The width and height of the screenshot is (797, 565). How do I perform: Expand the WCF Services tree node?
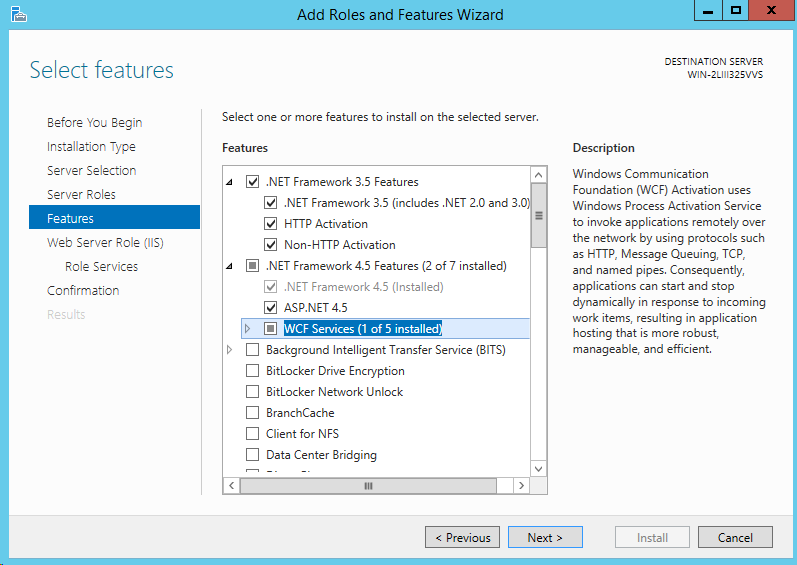tap(248, 329)
